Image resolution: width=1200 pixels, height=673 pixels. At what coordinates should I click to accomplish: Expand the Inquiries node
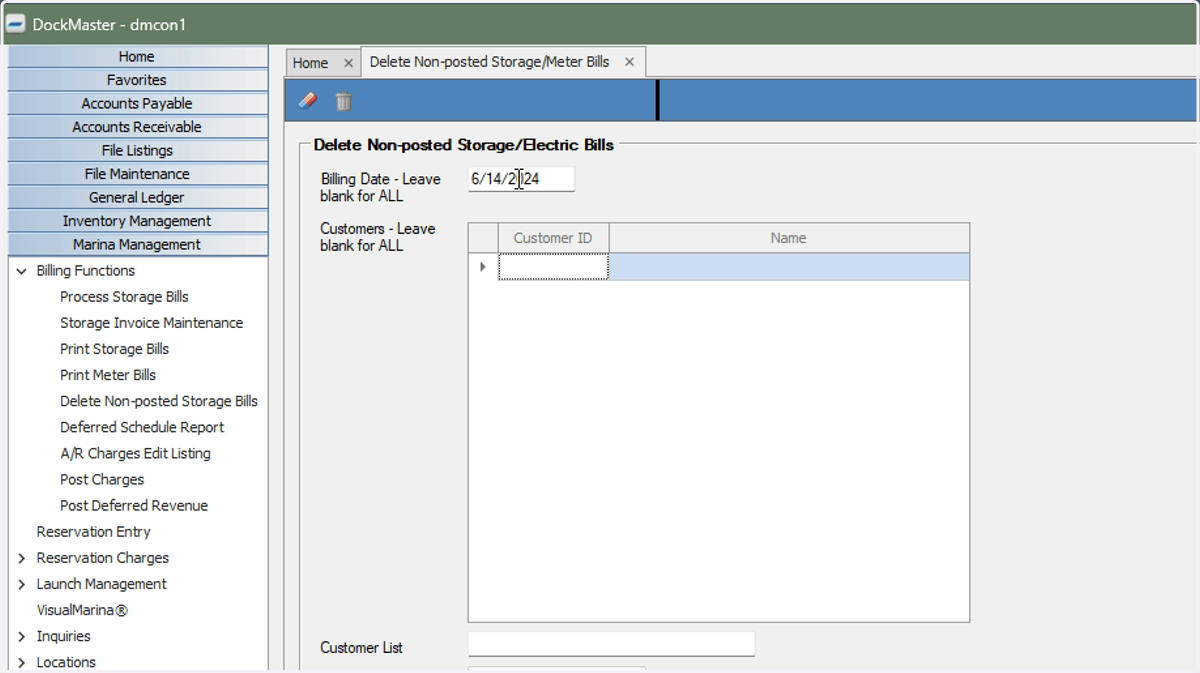click(x=21, y=636)
